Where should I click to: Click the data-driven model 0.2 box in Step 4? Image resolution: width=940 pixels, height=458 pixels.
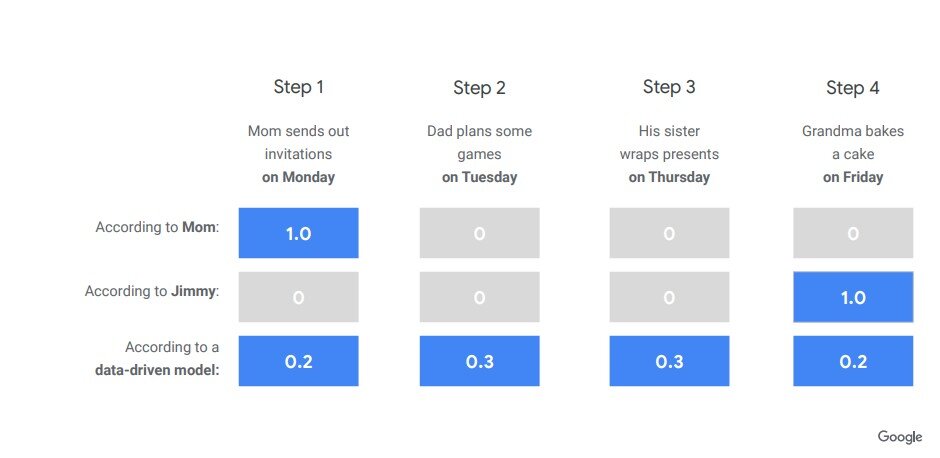(853, 361)
